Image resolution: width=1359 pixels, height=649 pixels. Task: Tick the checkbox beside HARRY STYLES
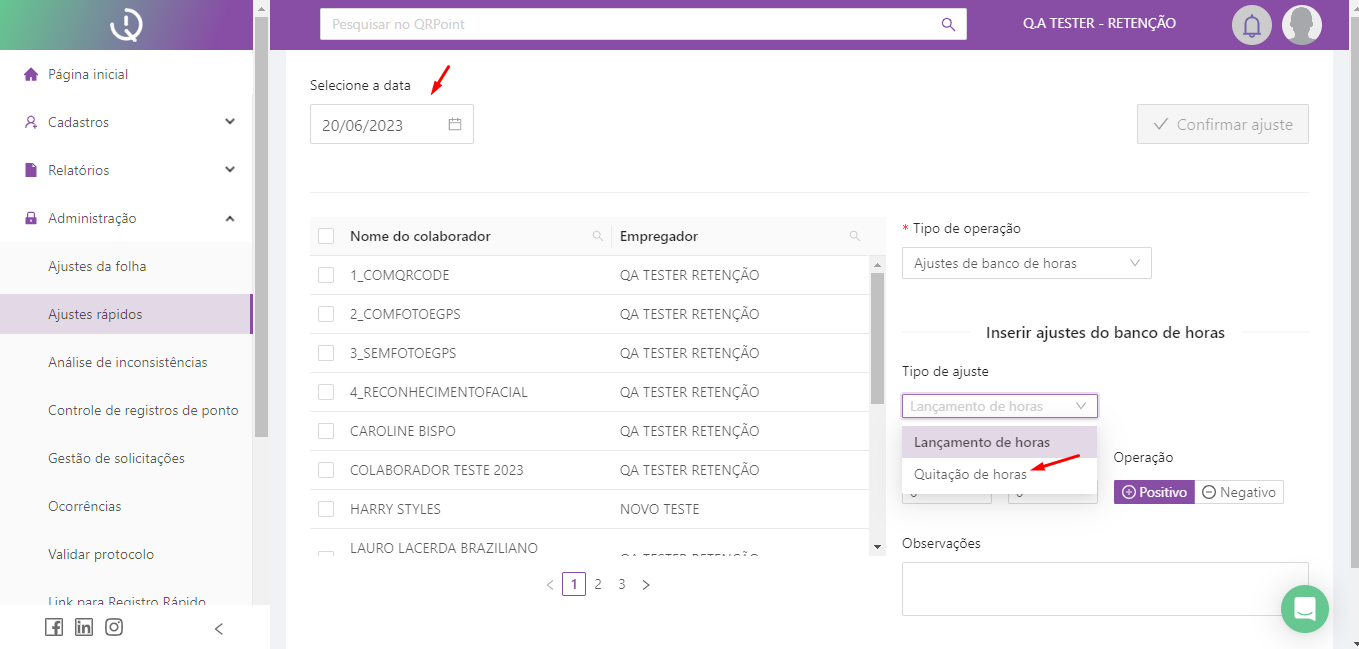coord(326,509)
